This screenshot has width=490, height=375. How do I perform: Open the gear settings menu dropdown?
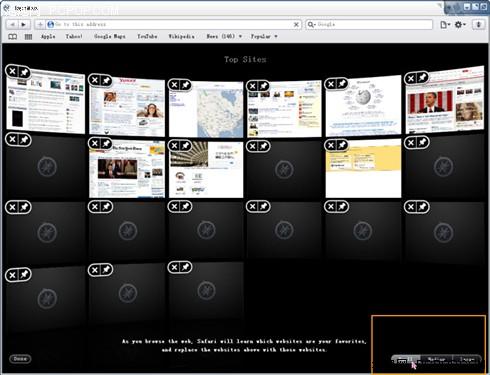click(x=460, y=24)
